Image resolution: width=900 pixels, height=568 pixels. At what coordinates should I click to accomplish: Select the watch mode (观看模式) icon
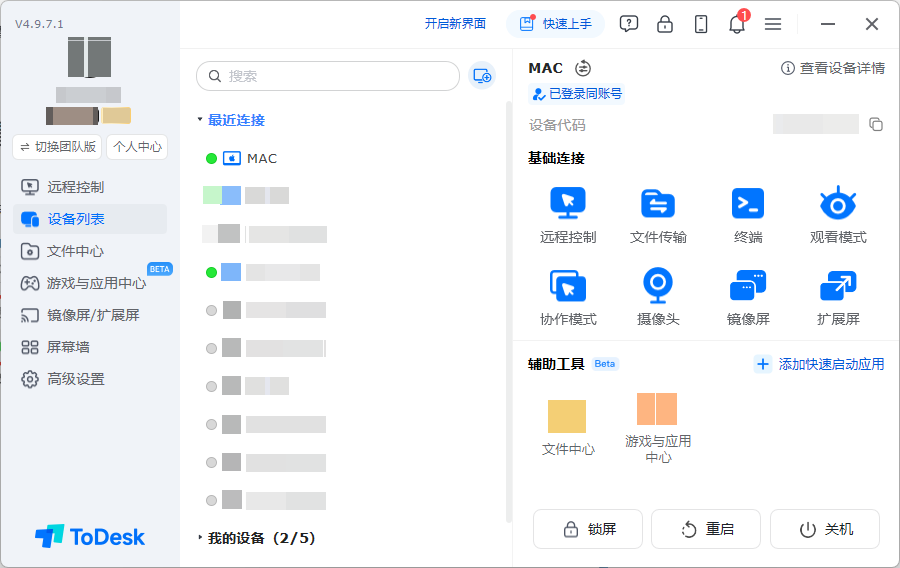[838, 203]
